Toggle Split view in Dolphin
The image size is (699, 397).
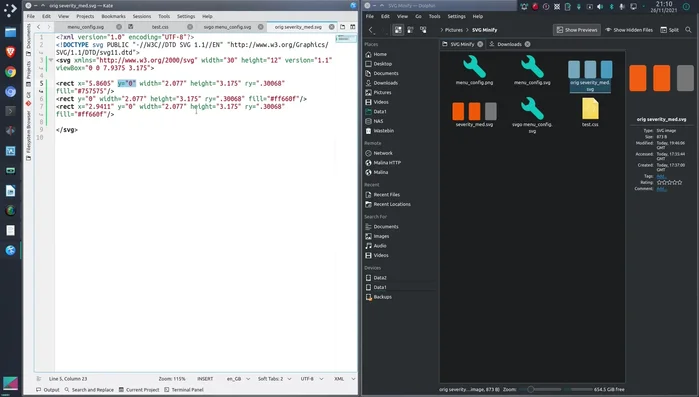coord(670,30)
